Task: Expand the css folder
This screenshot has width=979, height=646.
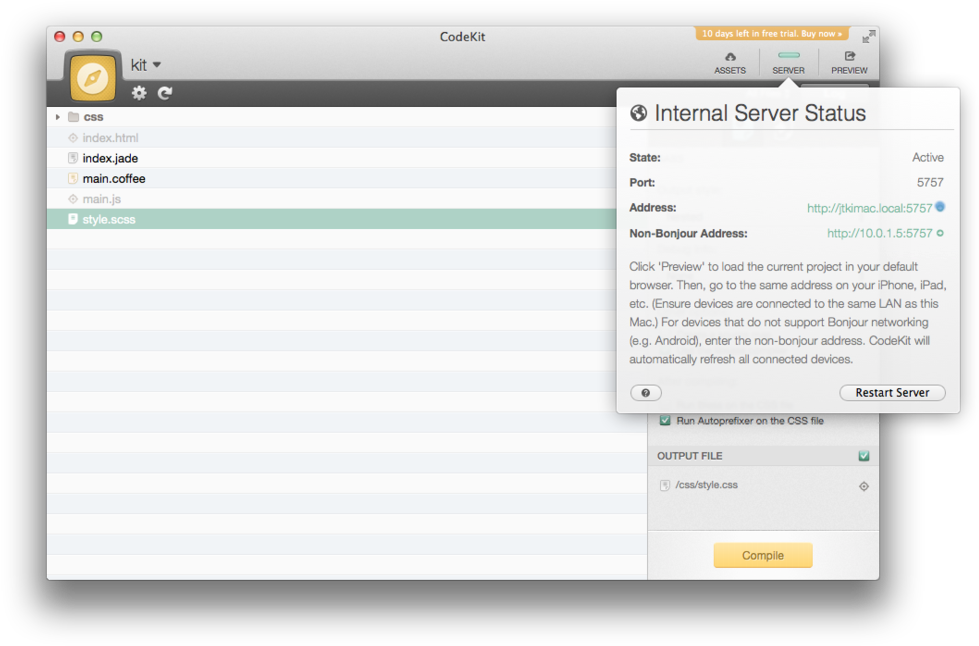Action: 58,117
